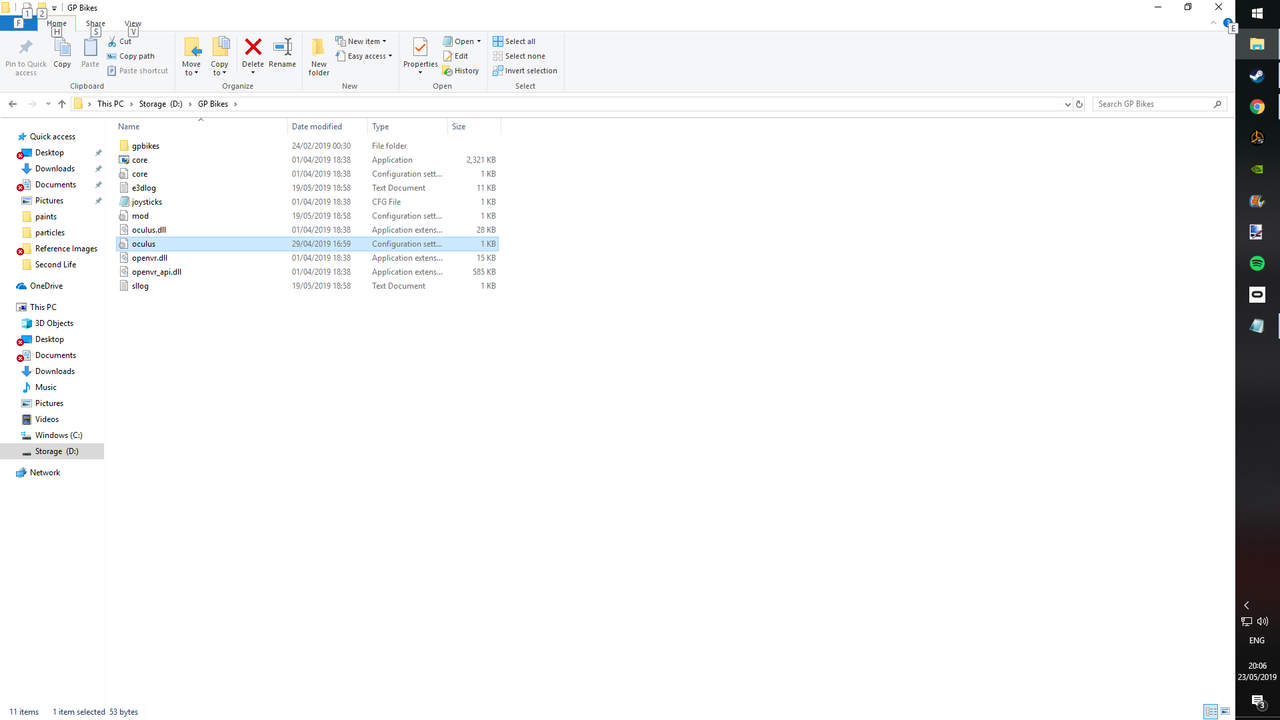Click Copy path in the ribbon
Screen dimensions: 1280x720
pyautogui.click(x=131, y=56)
